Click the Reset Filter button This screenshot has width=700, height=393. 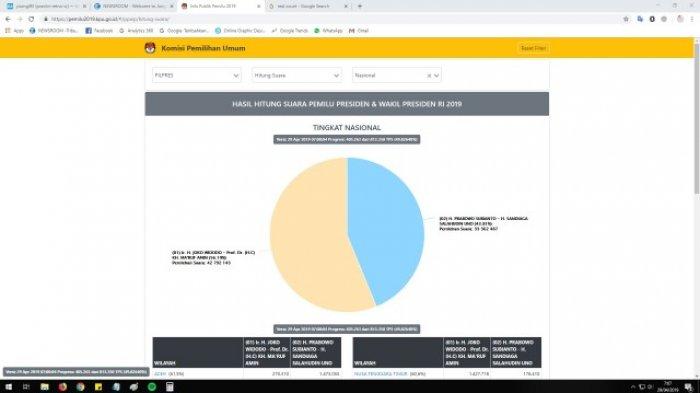533,48
